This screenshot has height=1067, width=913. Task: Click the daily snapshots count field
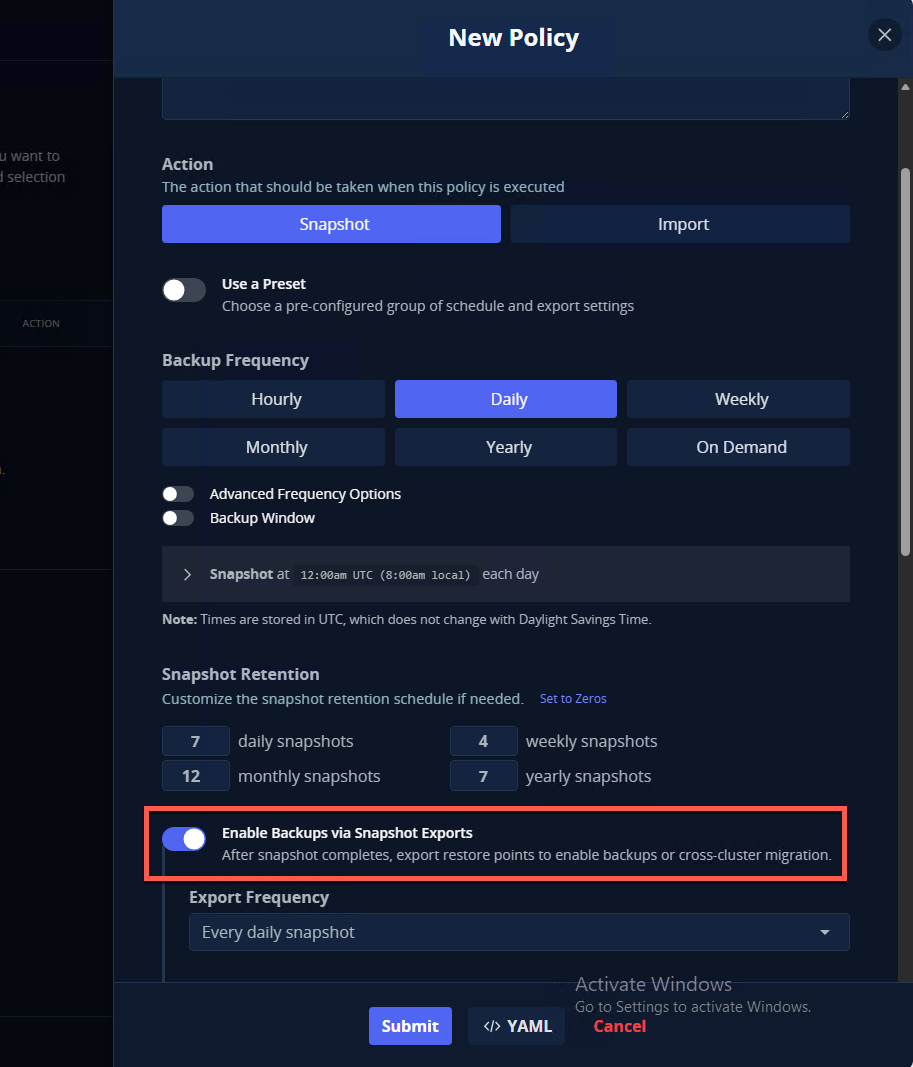point(196,741)
